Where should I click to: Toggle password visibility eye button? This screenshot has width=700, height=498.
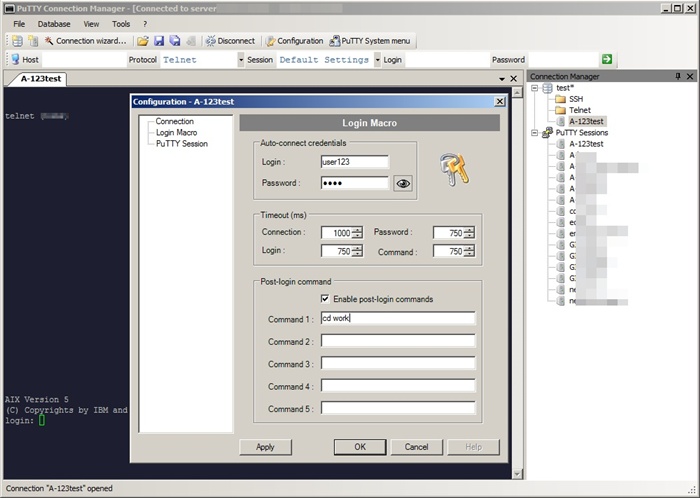tap(403, 183)
